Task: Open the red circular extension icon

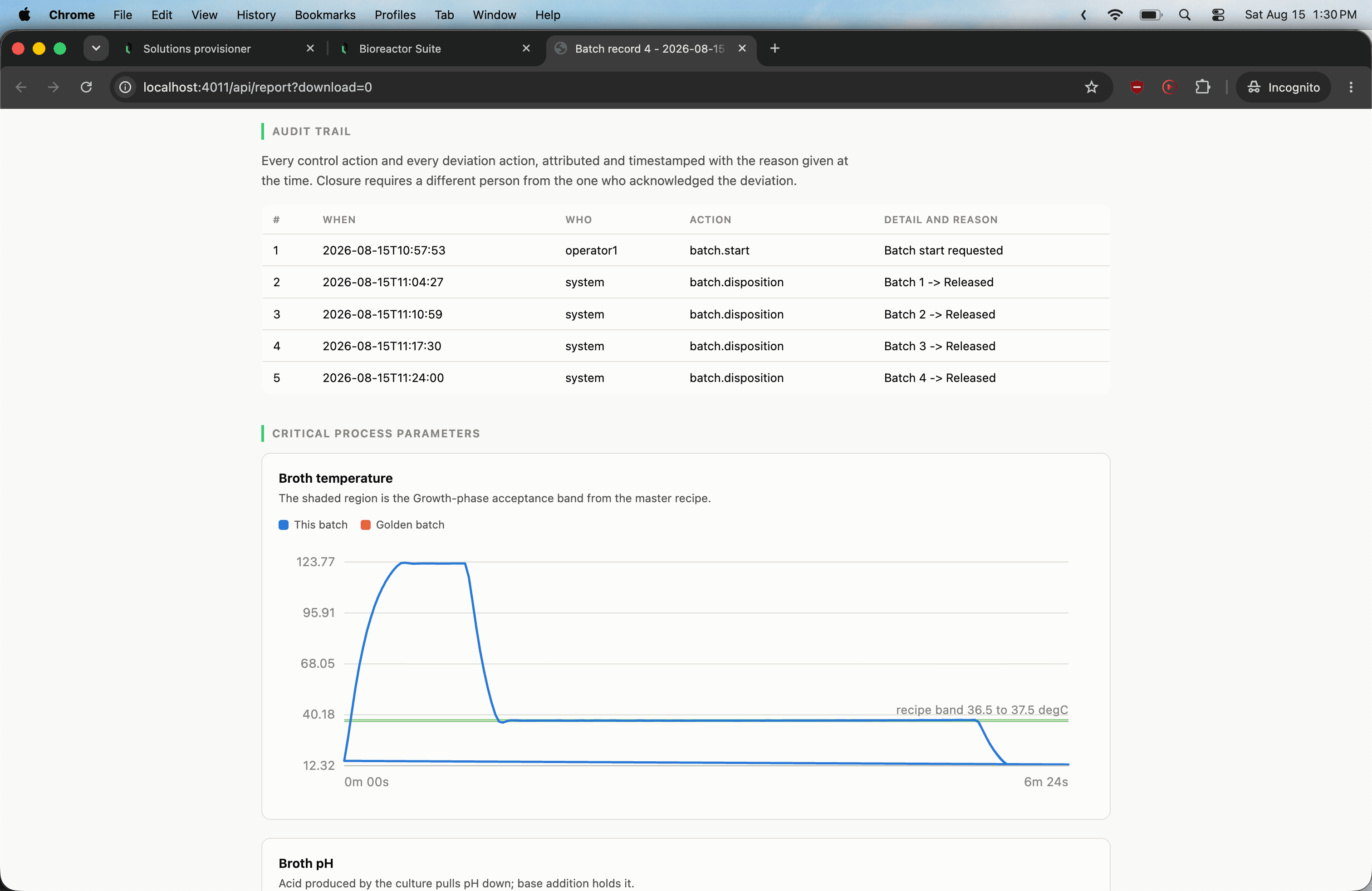Action: point(1169,87)
